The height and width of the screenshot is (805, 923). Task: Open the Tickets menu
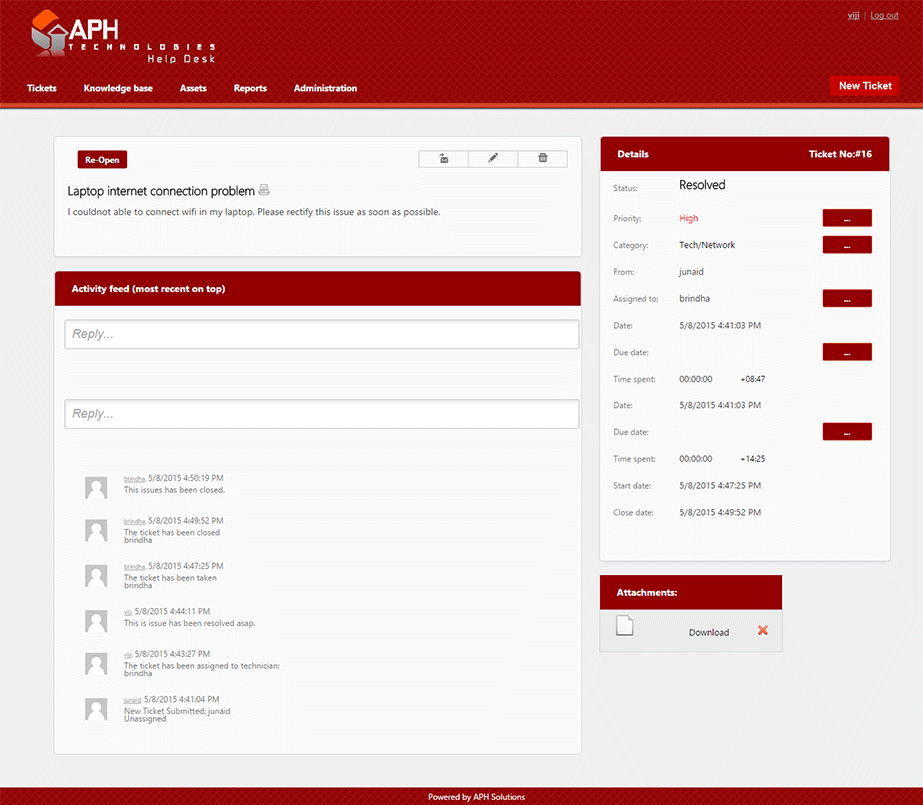[x=42, y=88]
